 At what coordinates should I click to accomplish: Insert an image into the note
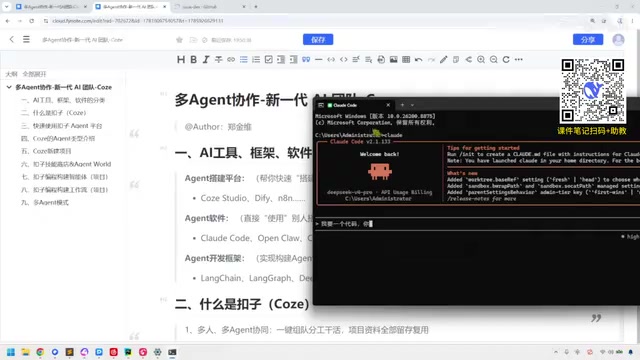tap(393, 60)
